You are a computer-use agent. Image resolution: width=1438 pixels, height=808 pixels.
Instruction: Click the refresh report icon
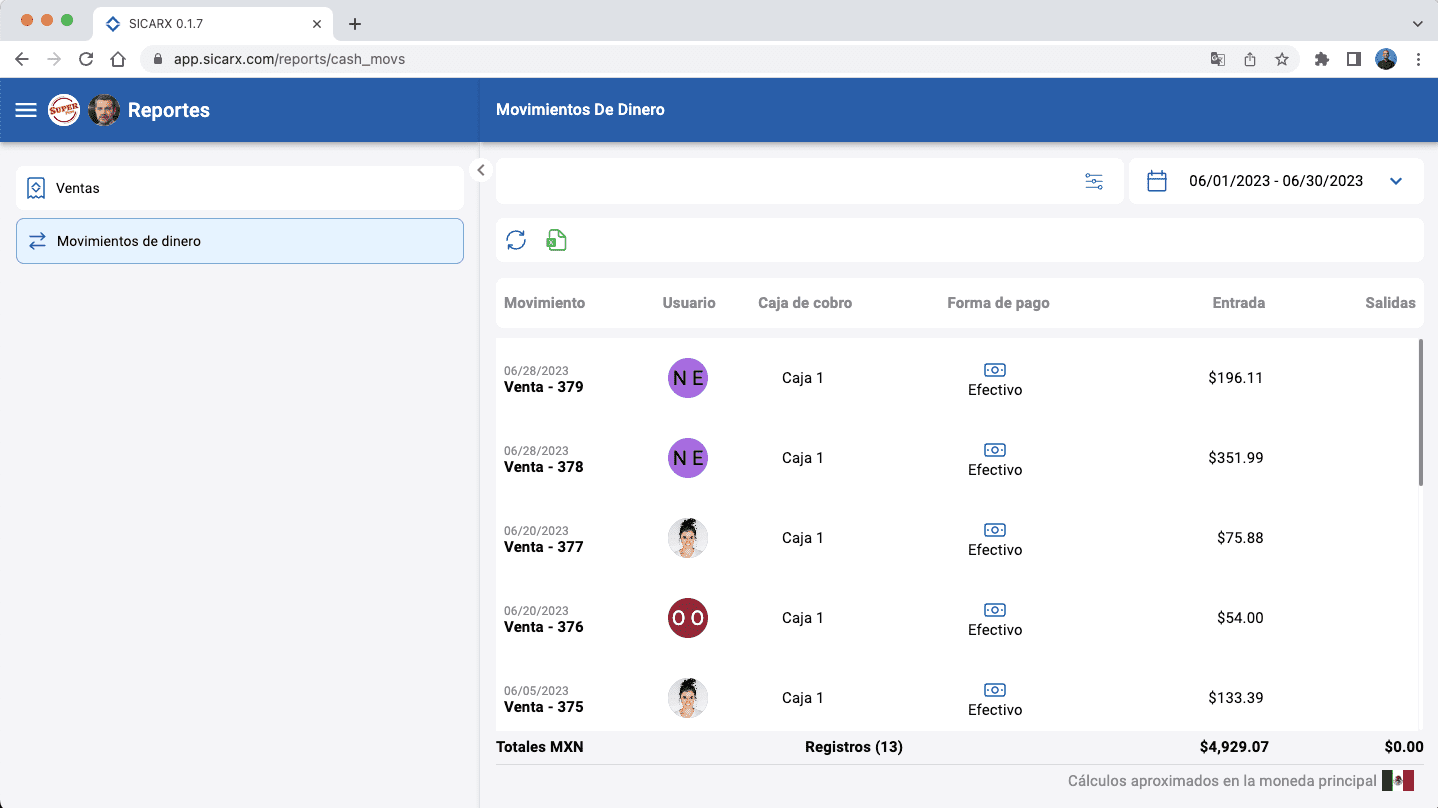(516, 240)
